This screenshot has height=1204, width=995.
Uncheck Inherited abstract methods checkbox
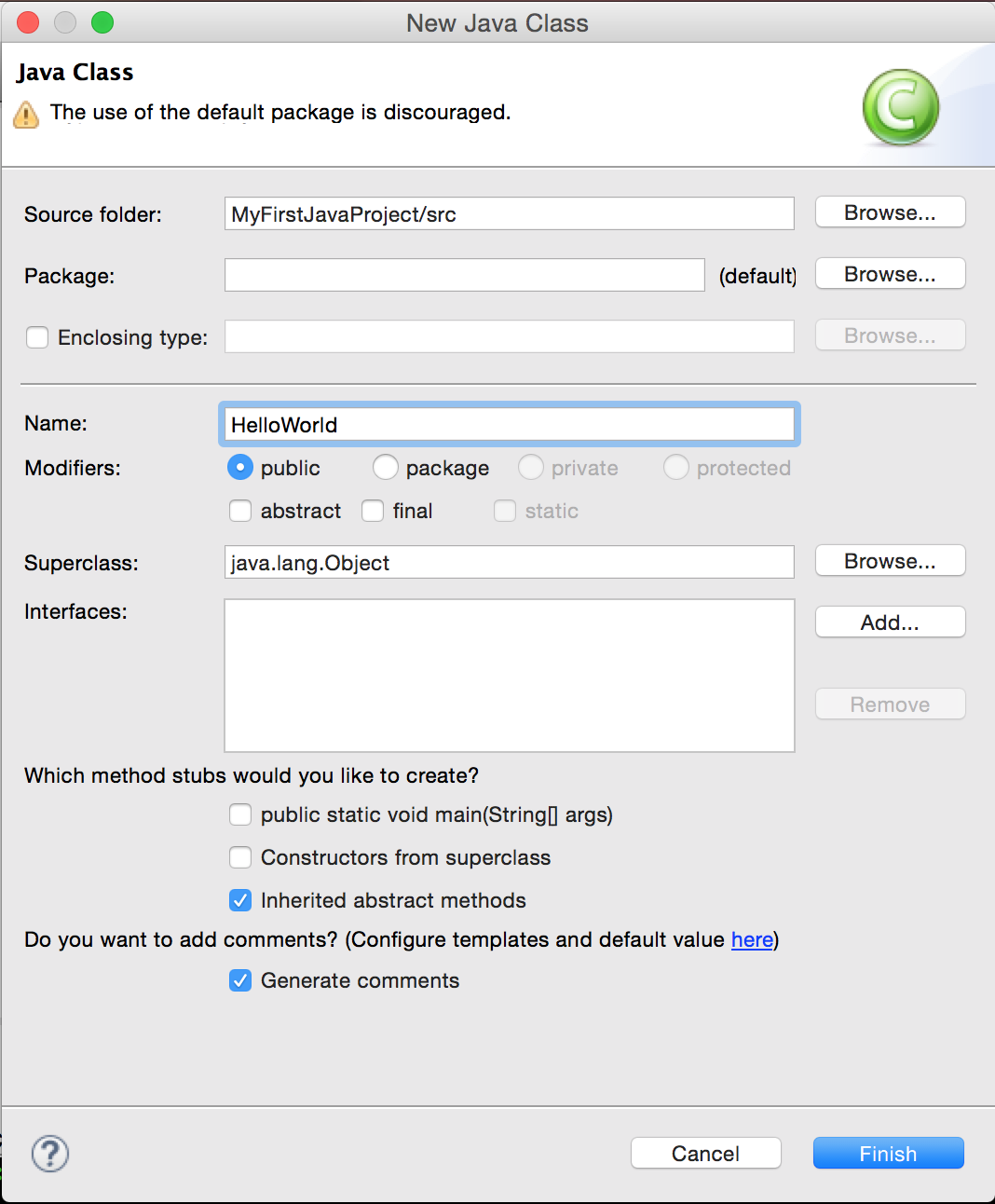pos(240,900)
